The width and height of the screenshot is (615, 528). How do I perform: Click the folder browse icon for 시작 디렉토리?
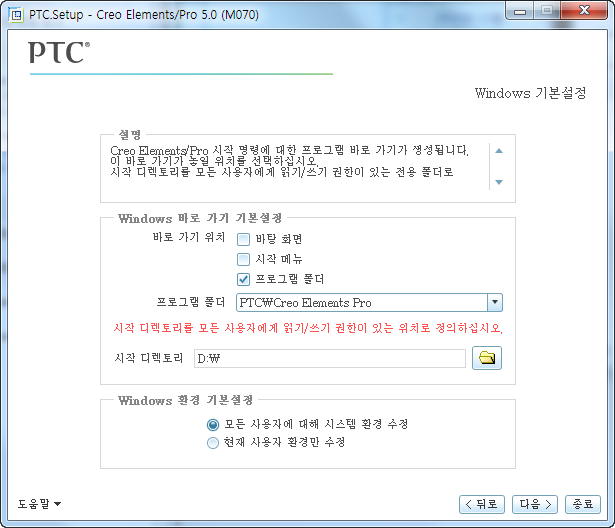(x=487, y=358)
